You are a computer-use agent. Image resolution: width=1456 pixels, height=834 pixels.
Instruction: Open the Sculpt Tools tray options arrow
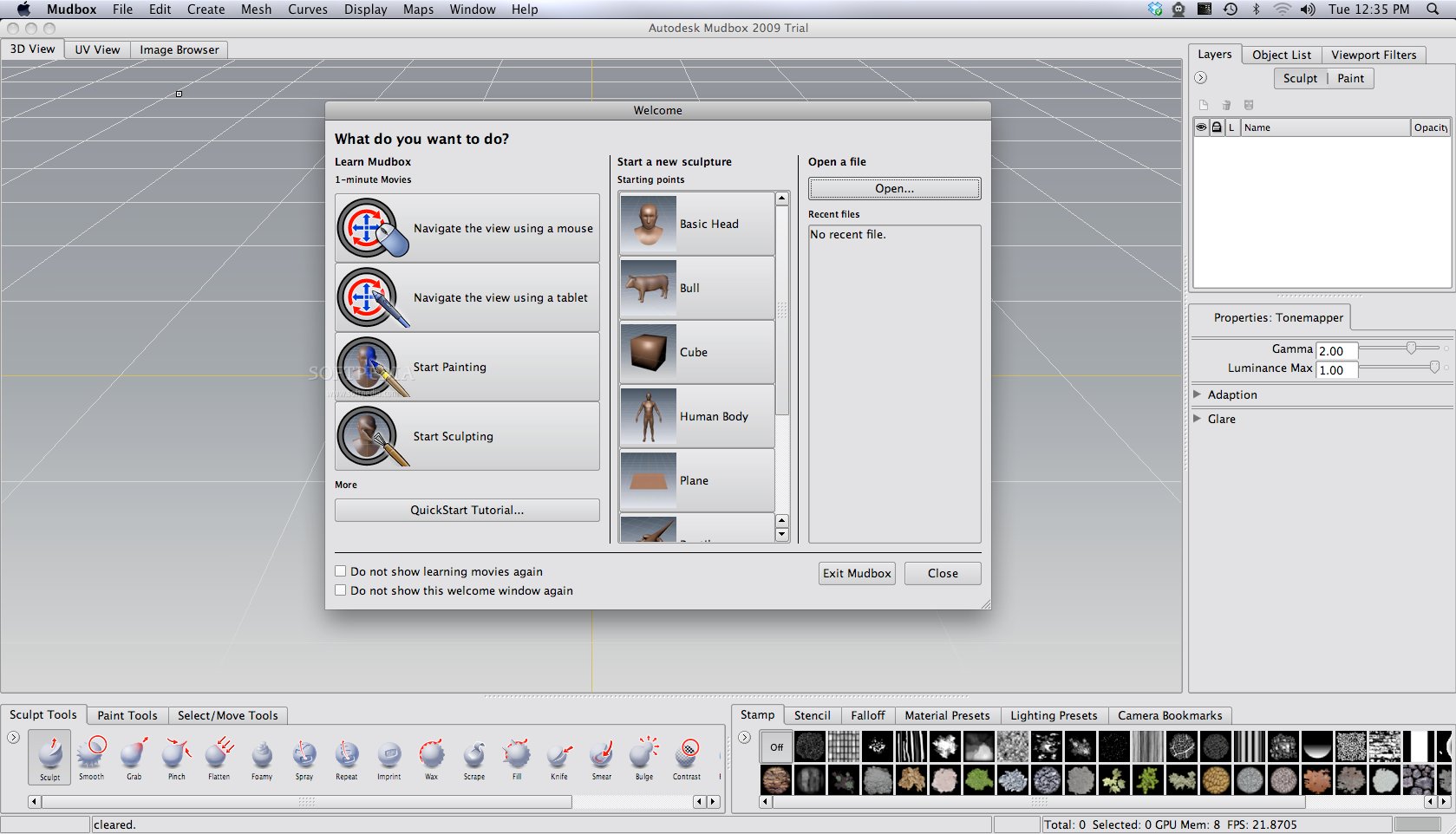(13, 737)
